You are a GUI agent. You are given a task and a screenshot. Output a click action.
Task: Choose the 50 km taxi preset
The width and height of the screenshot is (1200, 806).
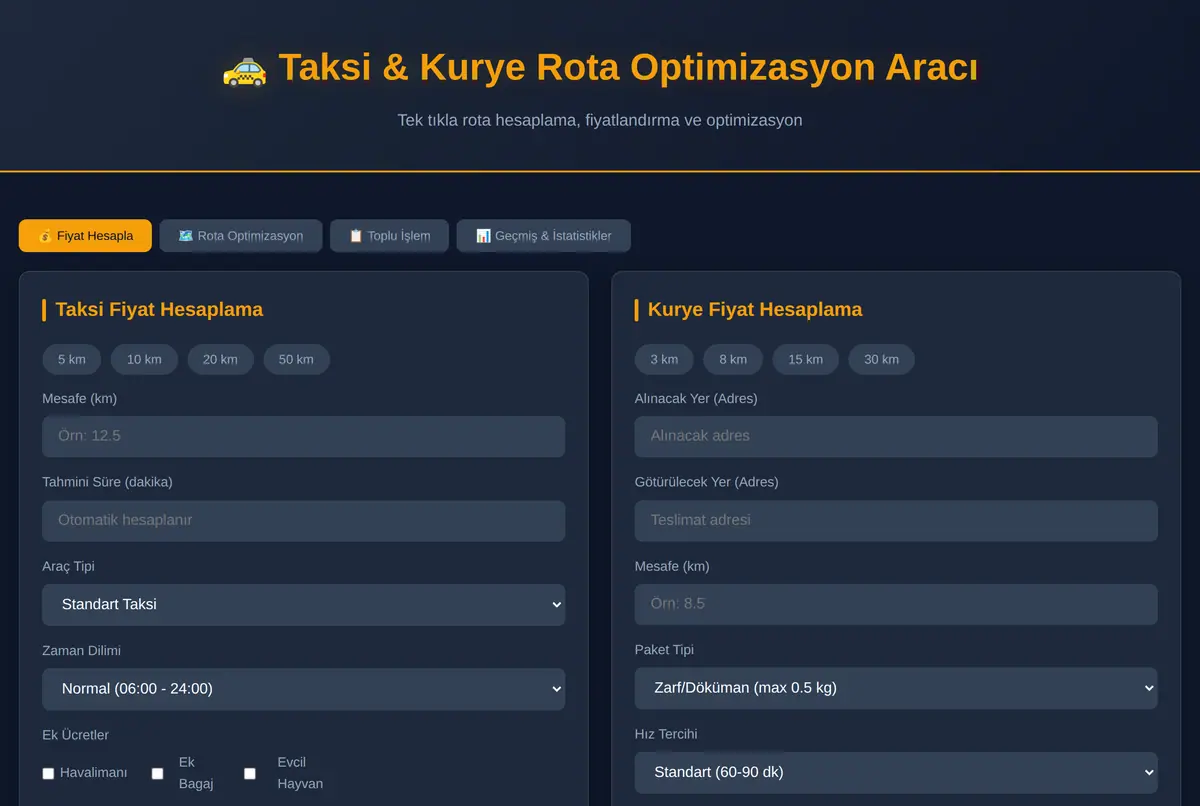tap(296, 359)
